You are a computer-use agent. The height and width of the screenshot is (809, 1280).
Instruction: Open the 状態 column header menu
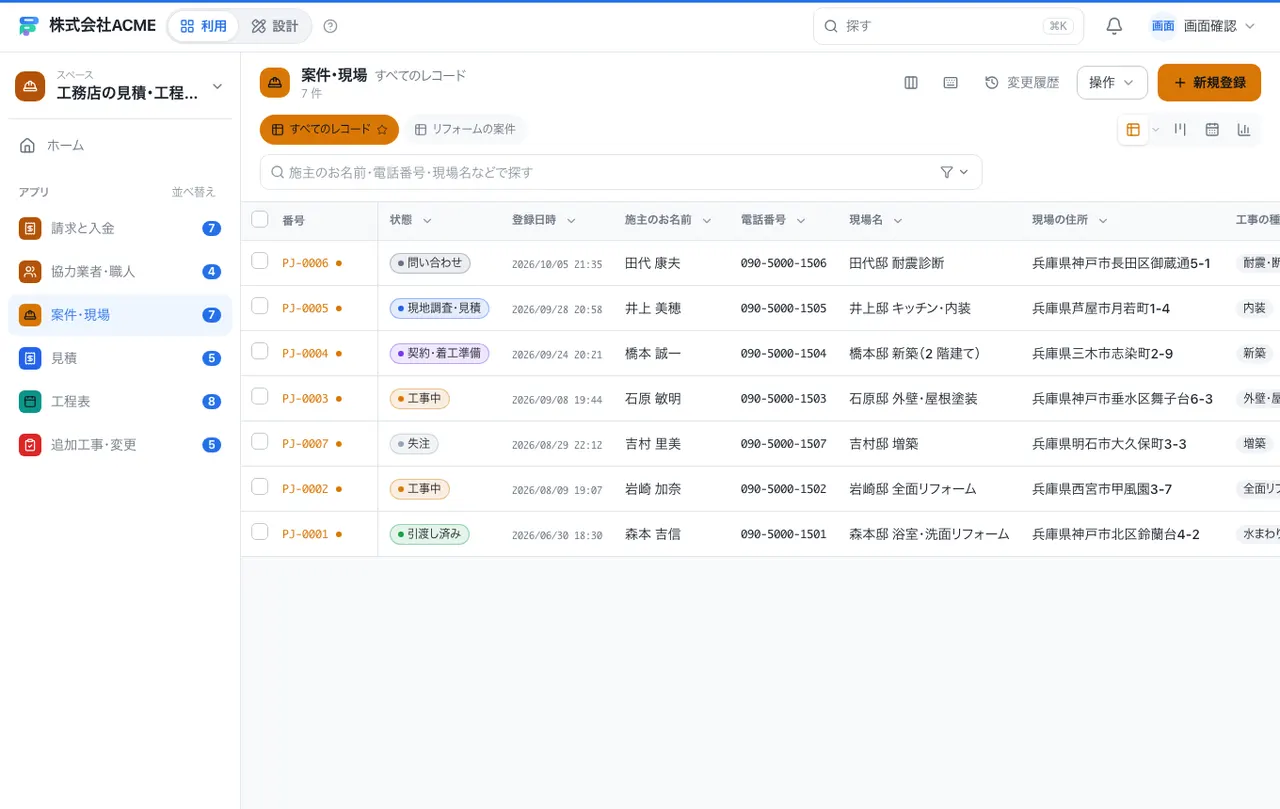tap(427, 220)
